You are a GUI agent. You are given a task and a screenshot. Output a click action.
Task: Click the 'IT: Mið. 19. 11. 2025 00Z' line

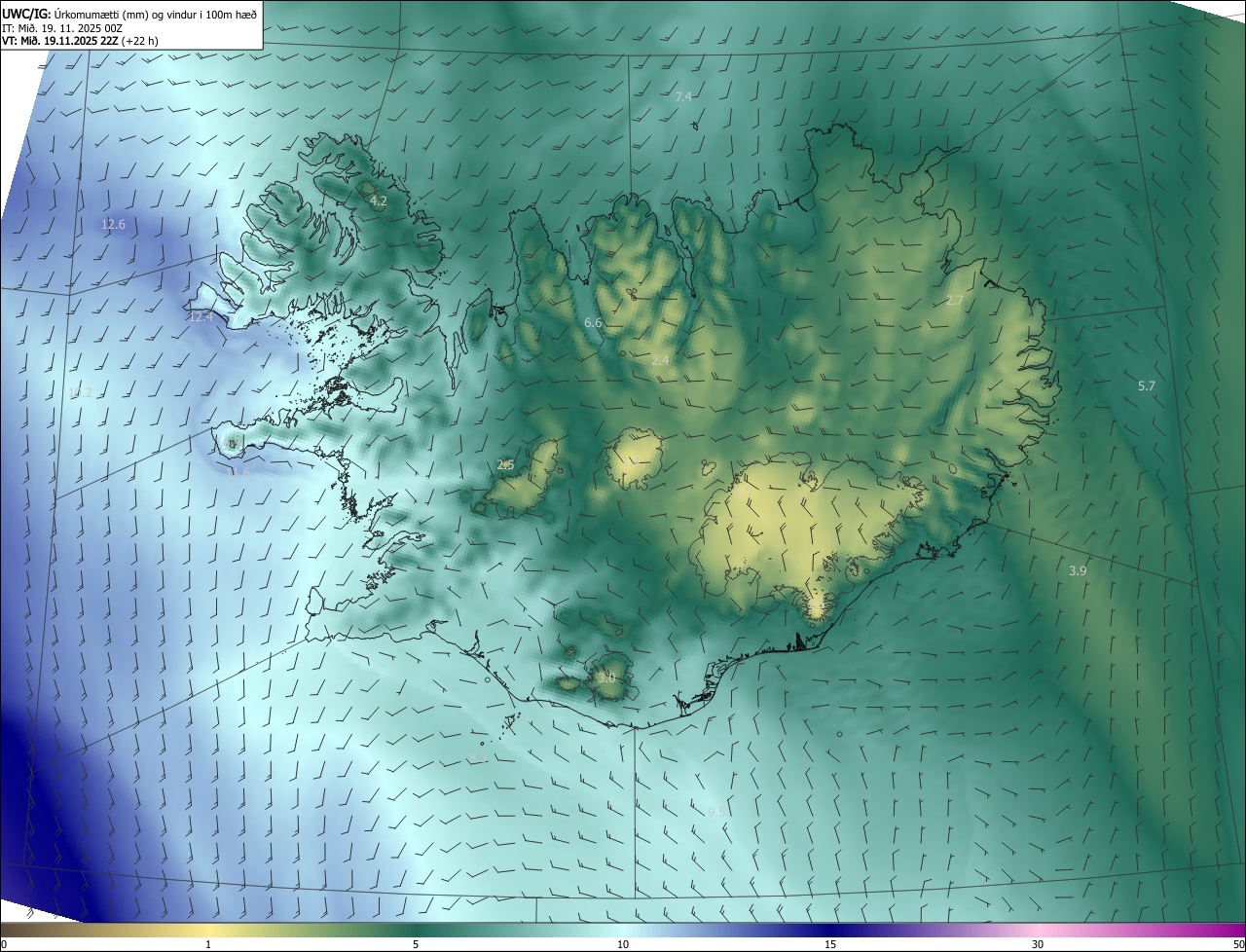click(x=62, y=28)
